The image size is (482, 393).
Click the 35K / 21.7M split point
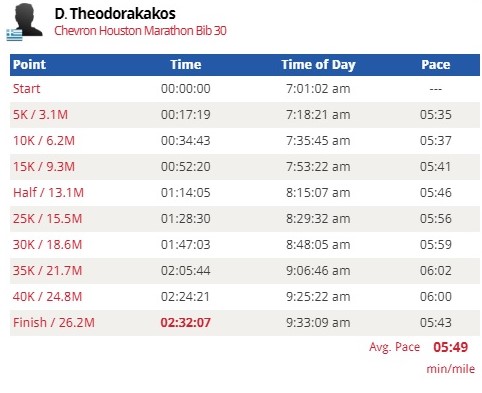(47, 271)
